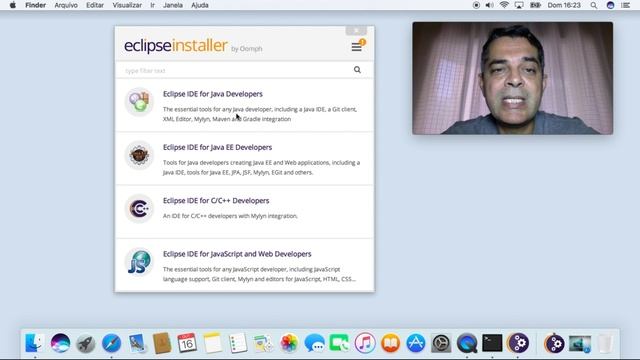Open App Store from the Dock

tap(416, 343)
